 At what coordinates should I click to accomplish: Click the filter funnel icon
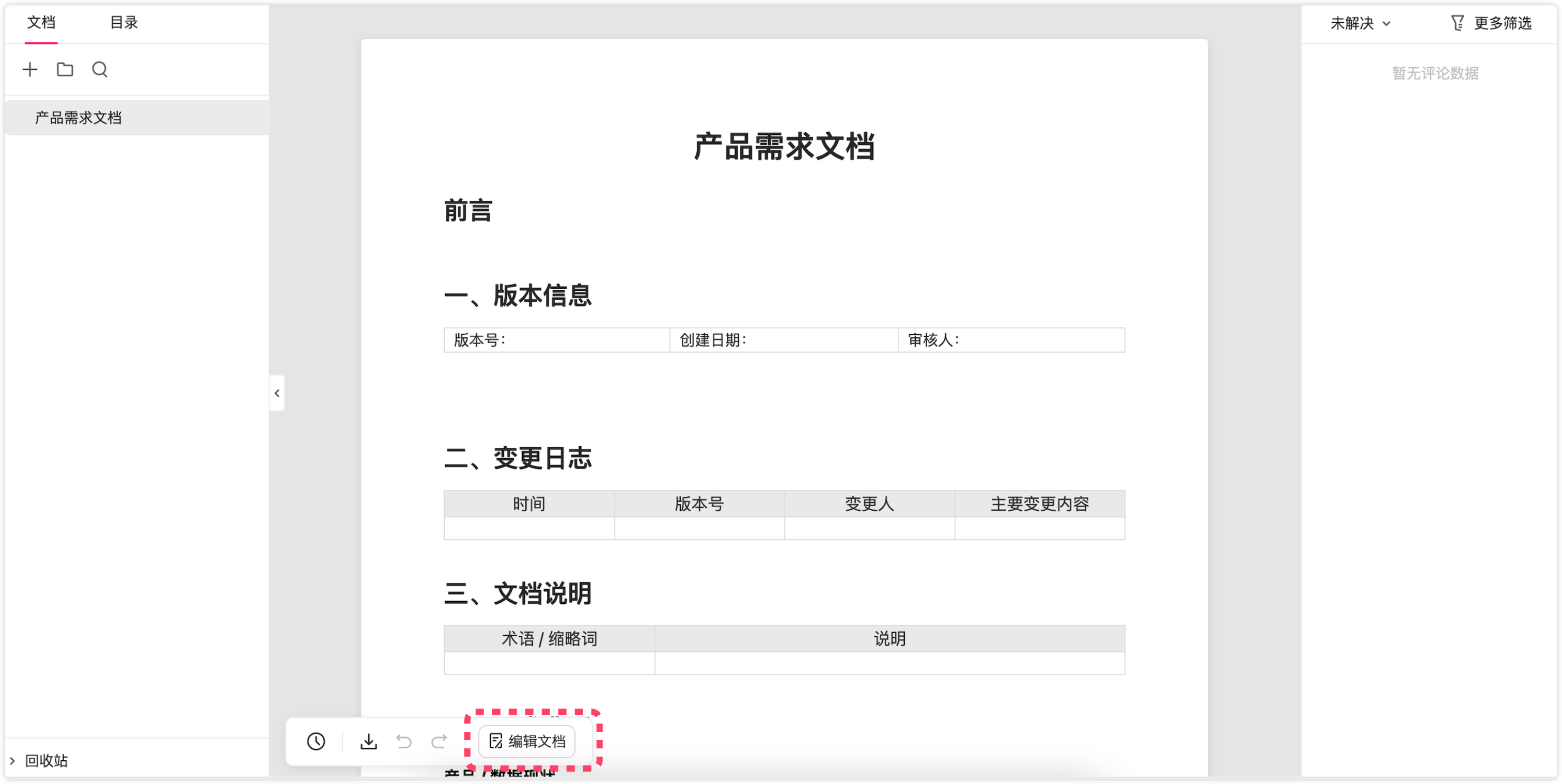pyautogui.click(x=1458, y=23)
